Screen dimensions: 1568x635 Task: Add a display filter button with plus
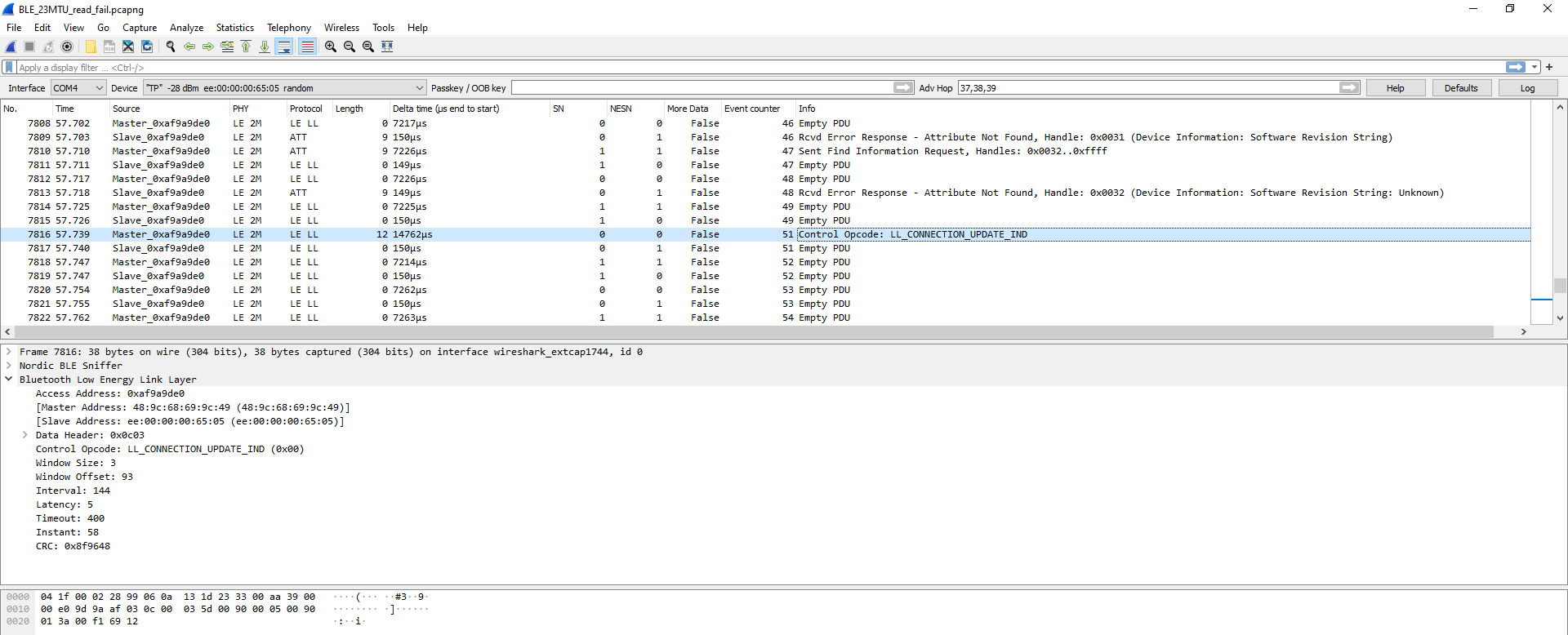[x=1549, y=67]
